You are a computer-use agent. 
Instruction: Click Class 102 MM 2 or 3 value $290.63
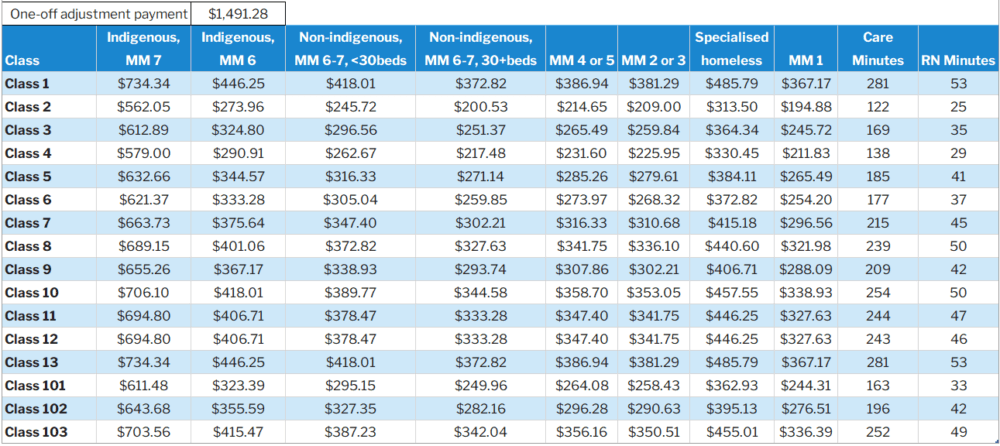tap(653, 408)
